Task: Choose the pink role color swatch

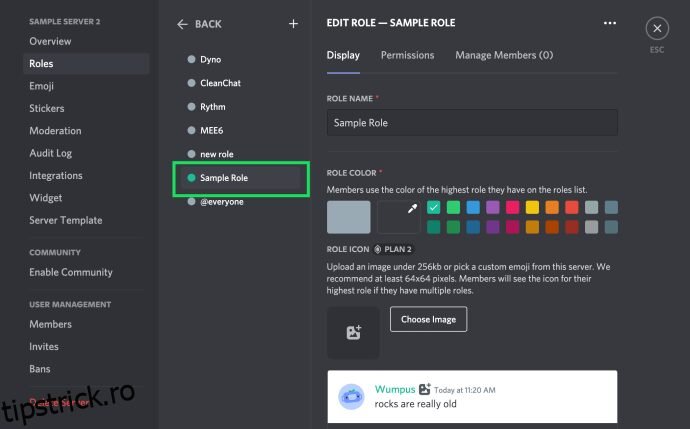Action: 512,207
